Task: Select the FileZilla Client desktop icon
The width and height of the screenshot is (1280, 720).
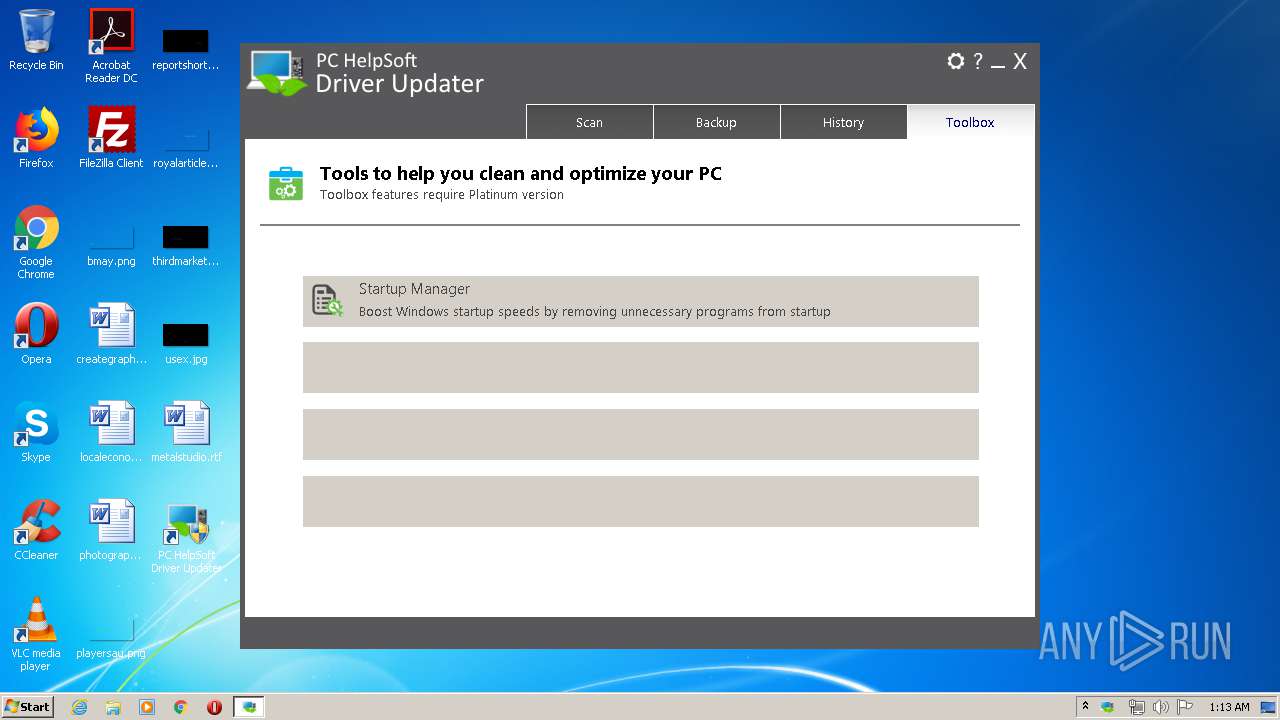Action: (111, 138)
